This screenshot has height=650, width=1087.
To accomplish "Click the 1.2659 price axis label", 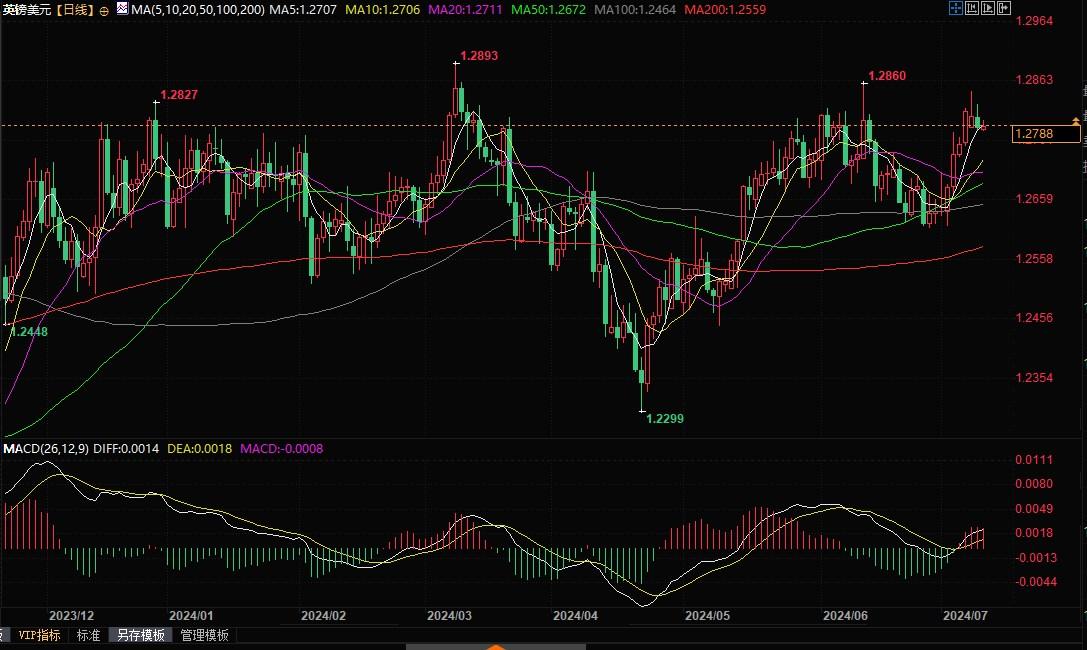I will tap(1034, 199).
